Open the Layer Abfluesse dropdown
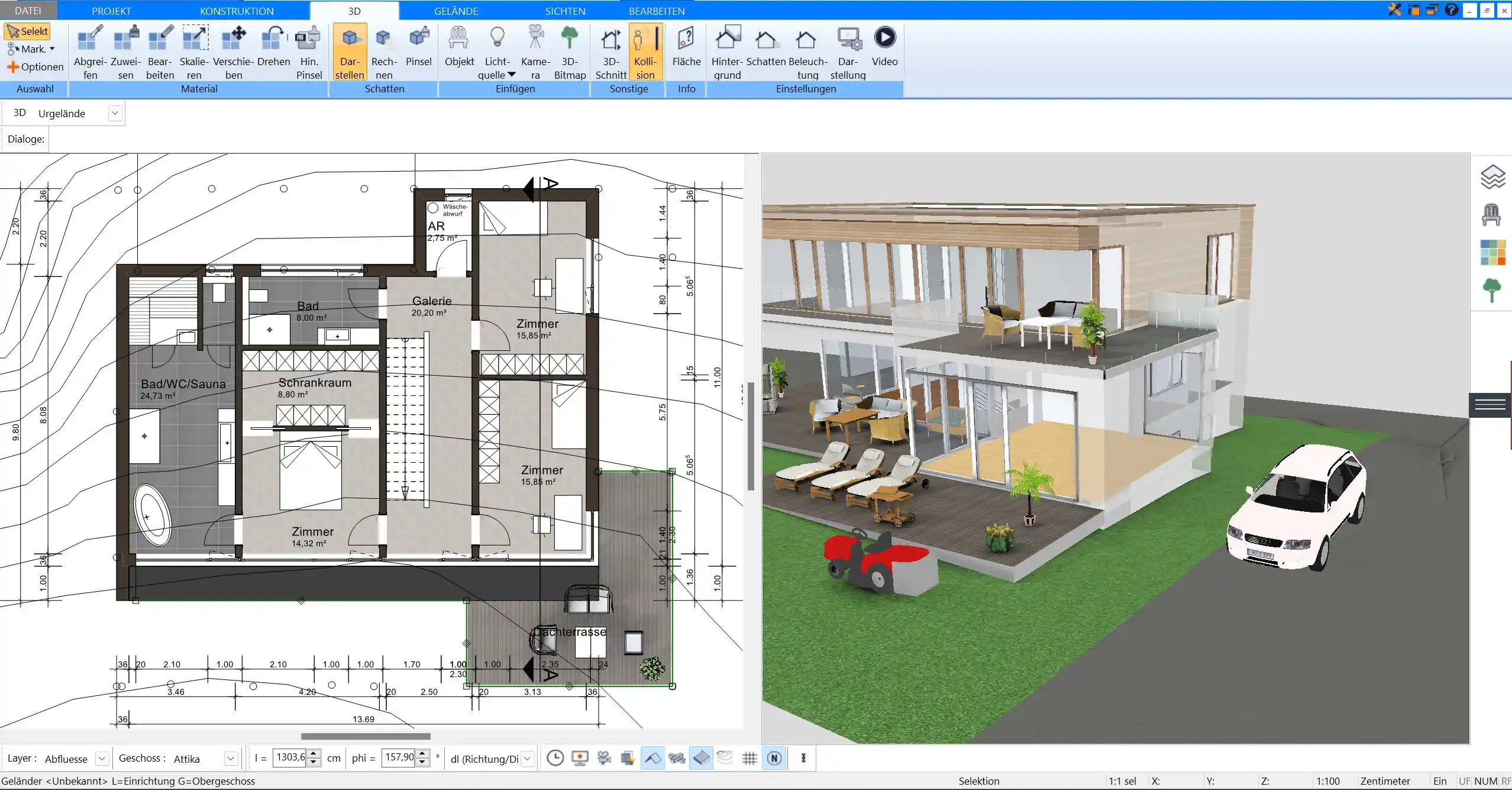The width and height of the screenshot is (1512, 790). 102,759
